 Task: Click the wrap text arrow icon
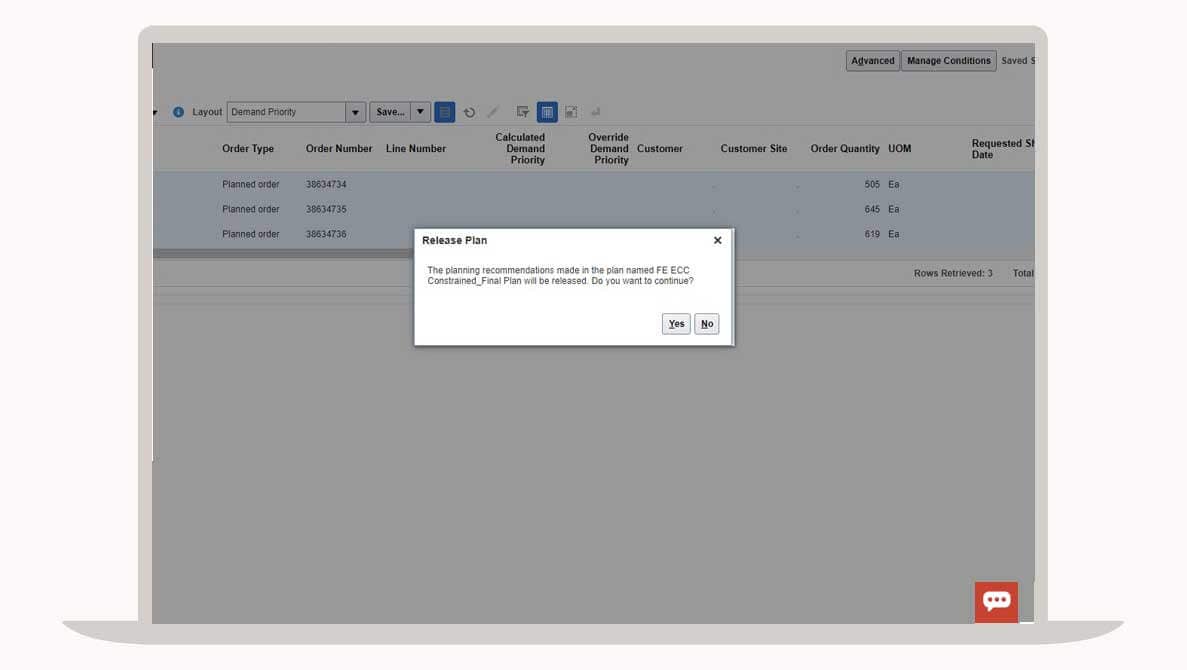[x=596, y=113]
